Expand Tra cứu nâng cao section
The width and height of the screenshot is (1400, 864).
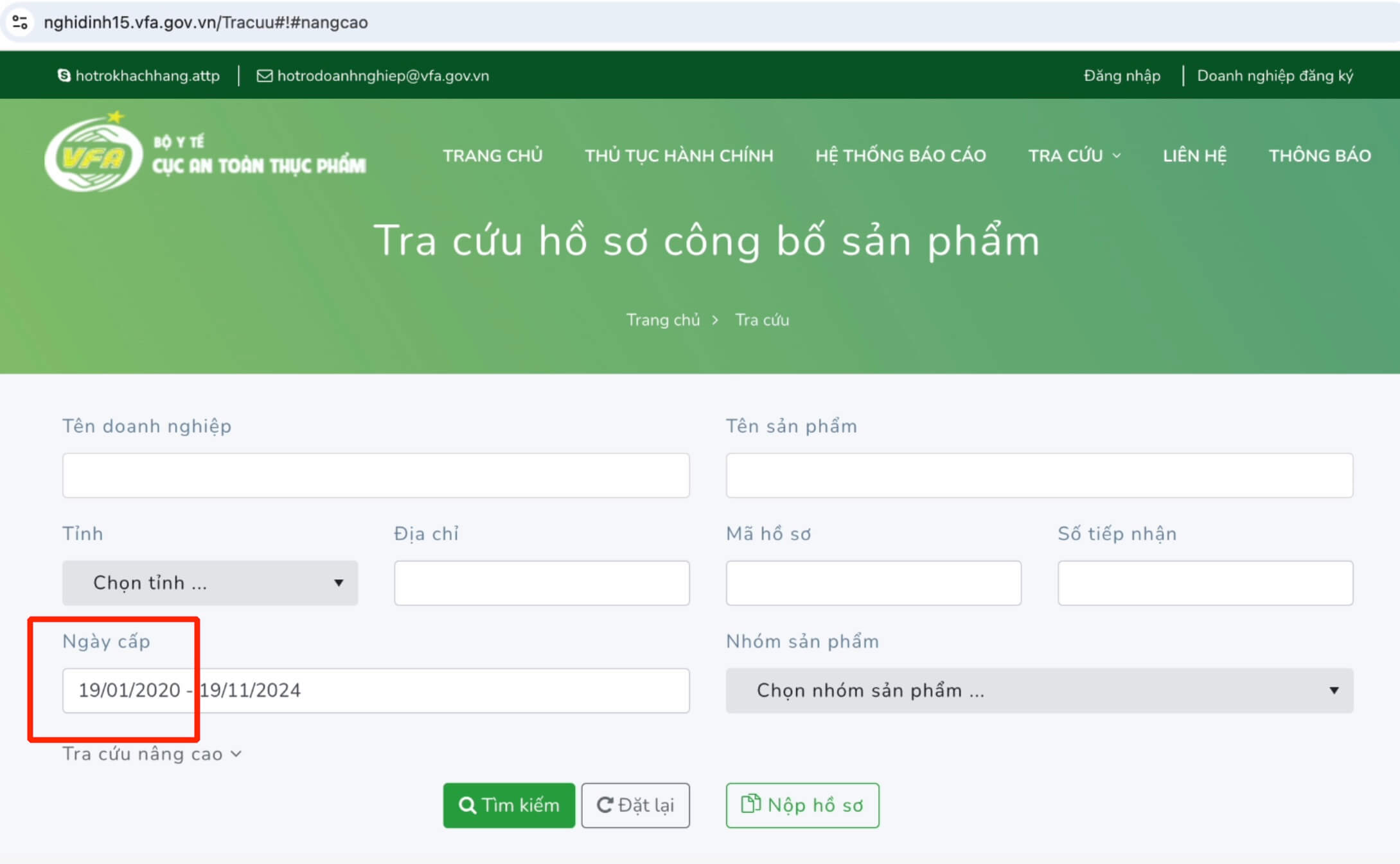point(152,754)
